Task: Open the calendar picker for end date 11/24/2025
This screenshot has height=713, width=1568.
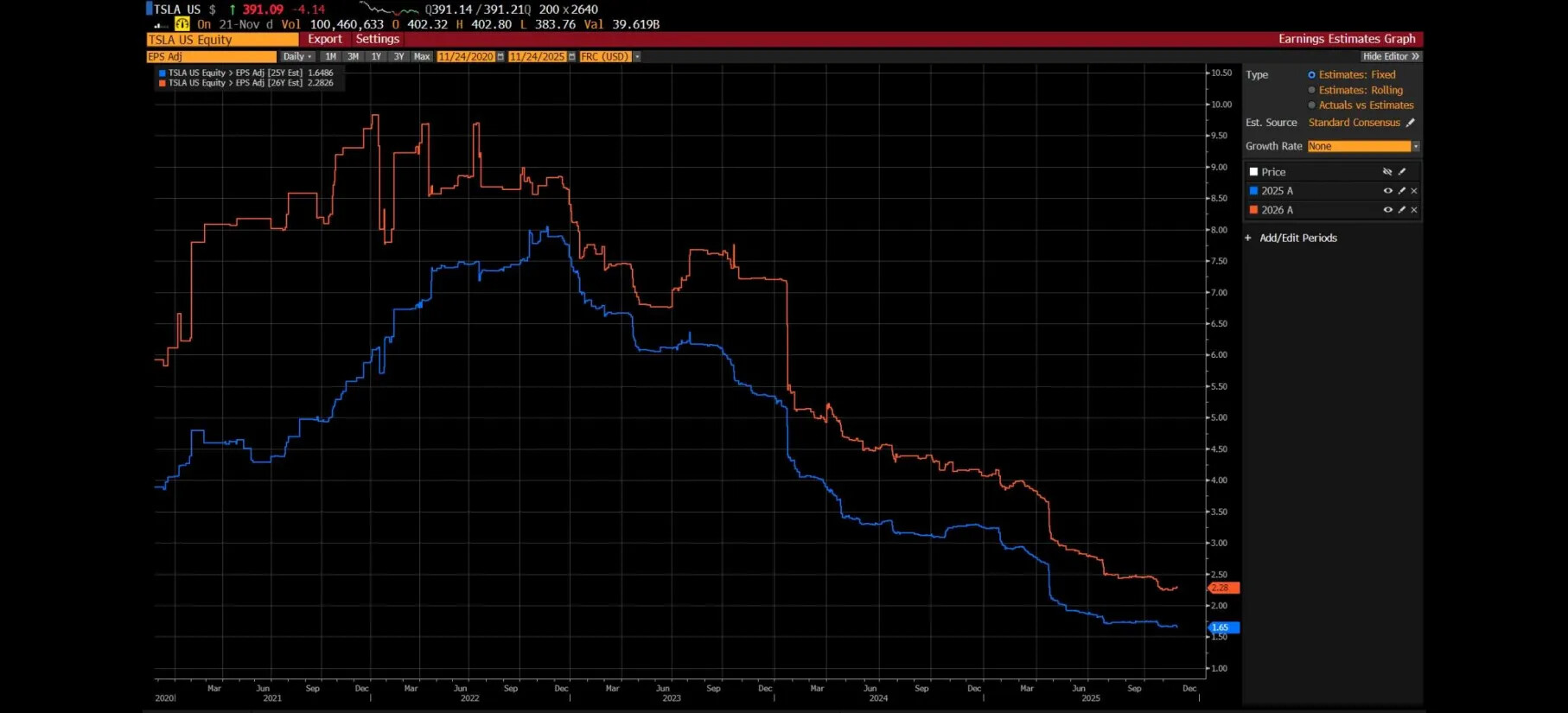Action: (571, 57)
